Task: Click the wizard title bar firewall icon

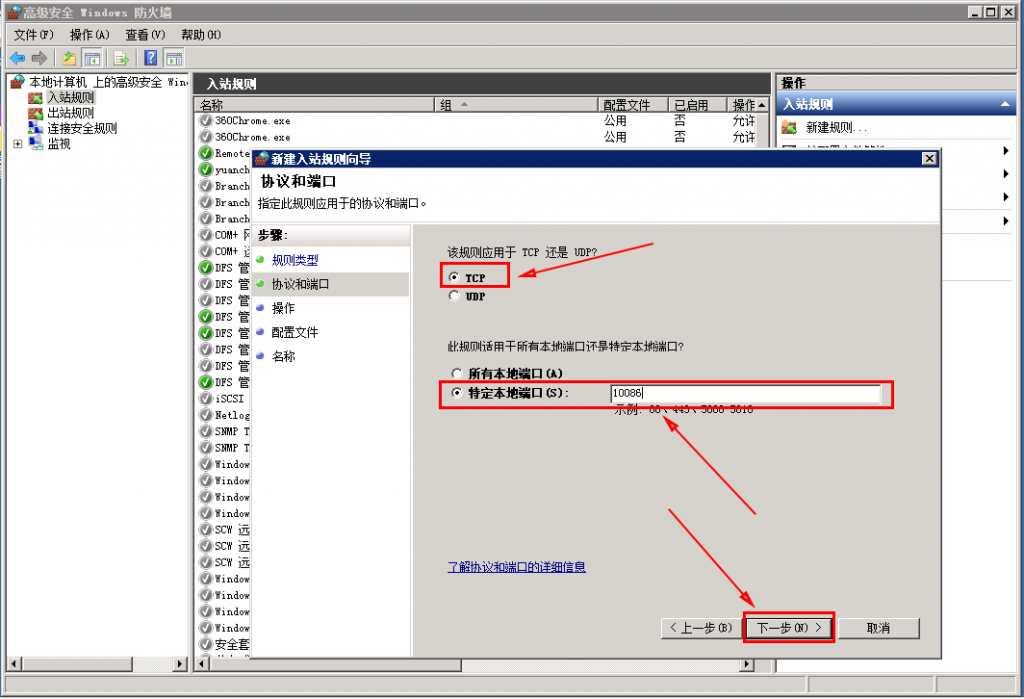Action: (262, 159)
